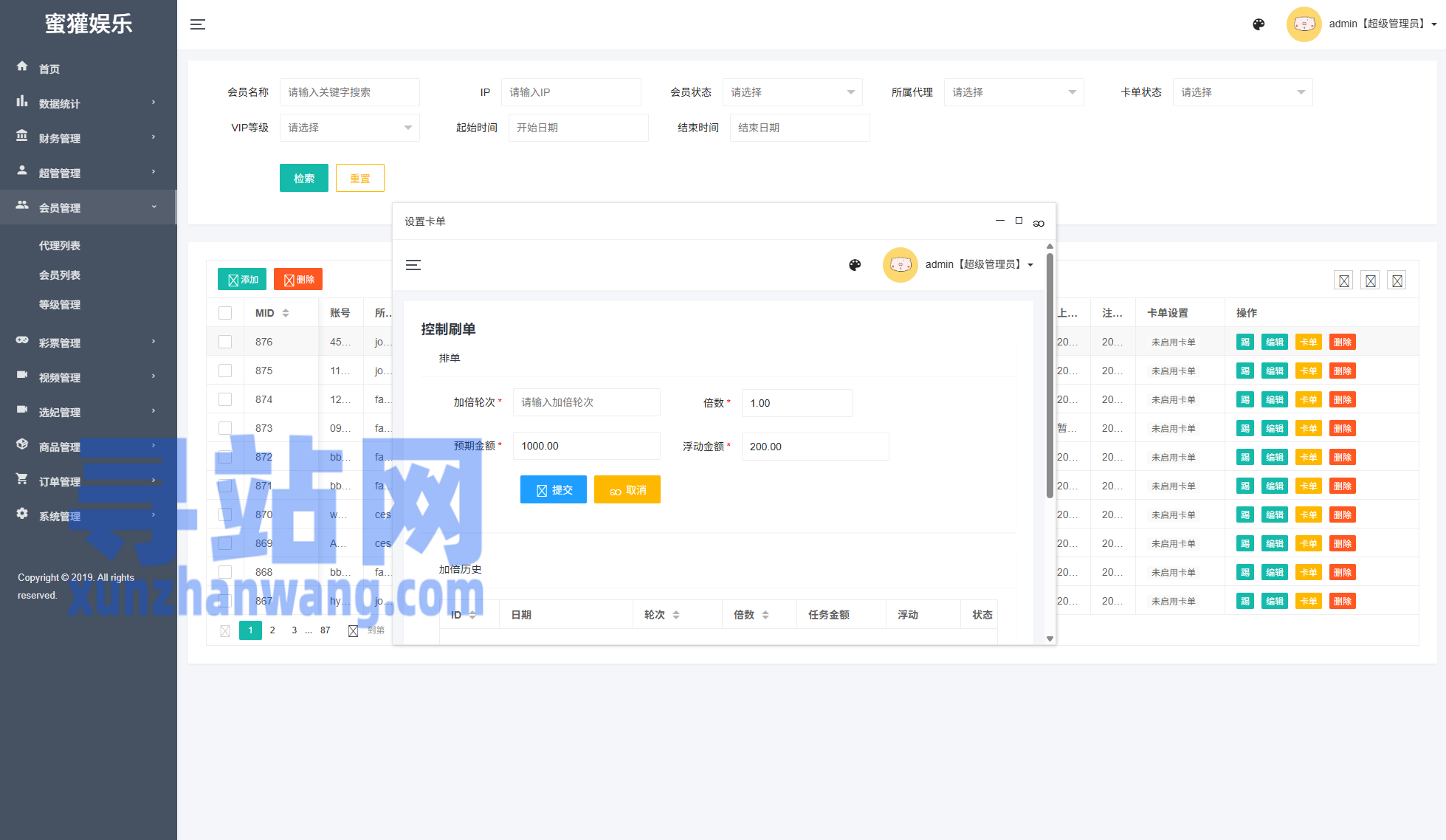Expand the admin user menu arrow in header
Viewport: 1446px width, 840px height.
tap(1434, 24)
